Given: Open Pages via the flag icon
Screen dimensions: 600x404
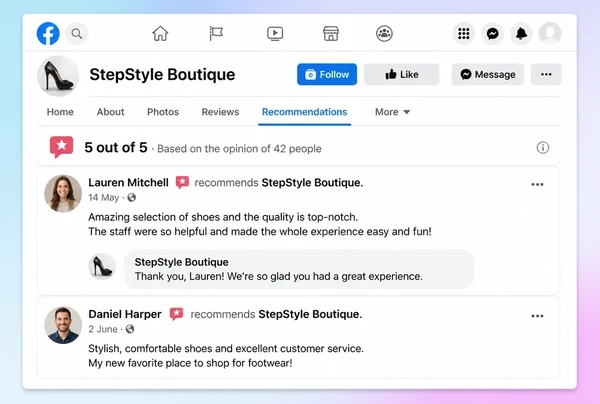Looking at the screenshot, I should point(216,34).
